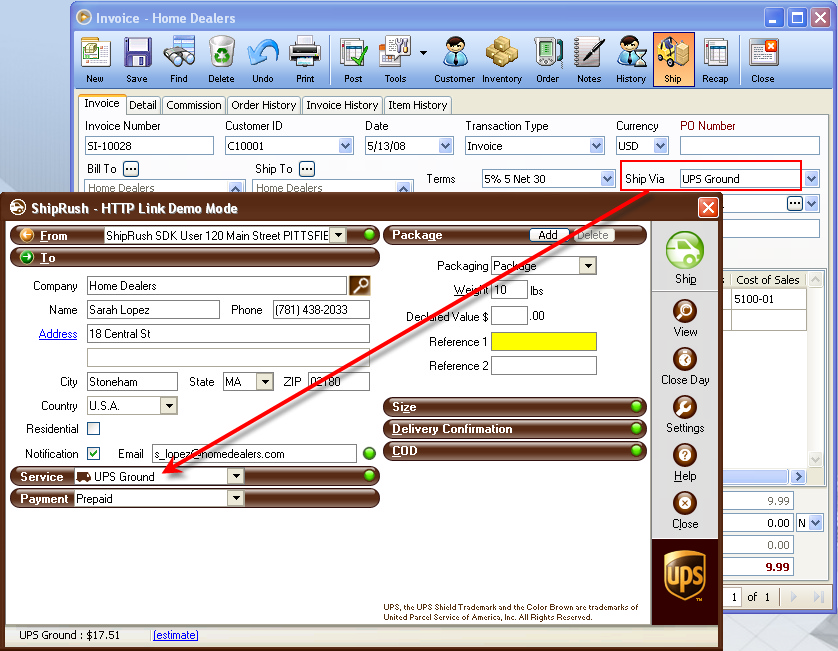Close the ShipRush dialog with red X

(x=708, y=207)
